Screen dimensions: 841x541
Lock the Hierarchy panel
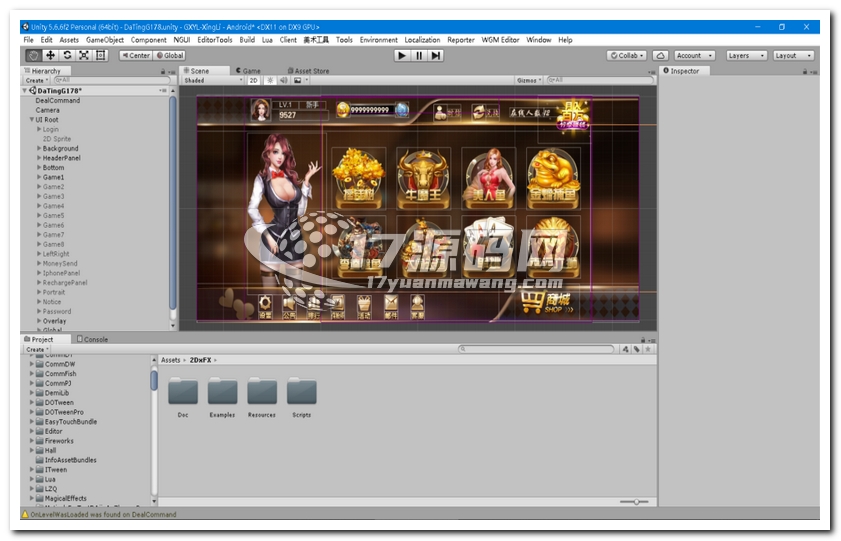pyautogui.click(x=163, y=71)
